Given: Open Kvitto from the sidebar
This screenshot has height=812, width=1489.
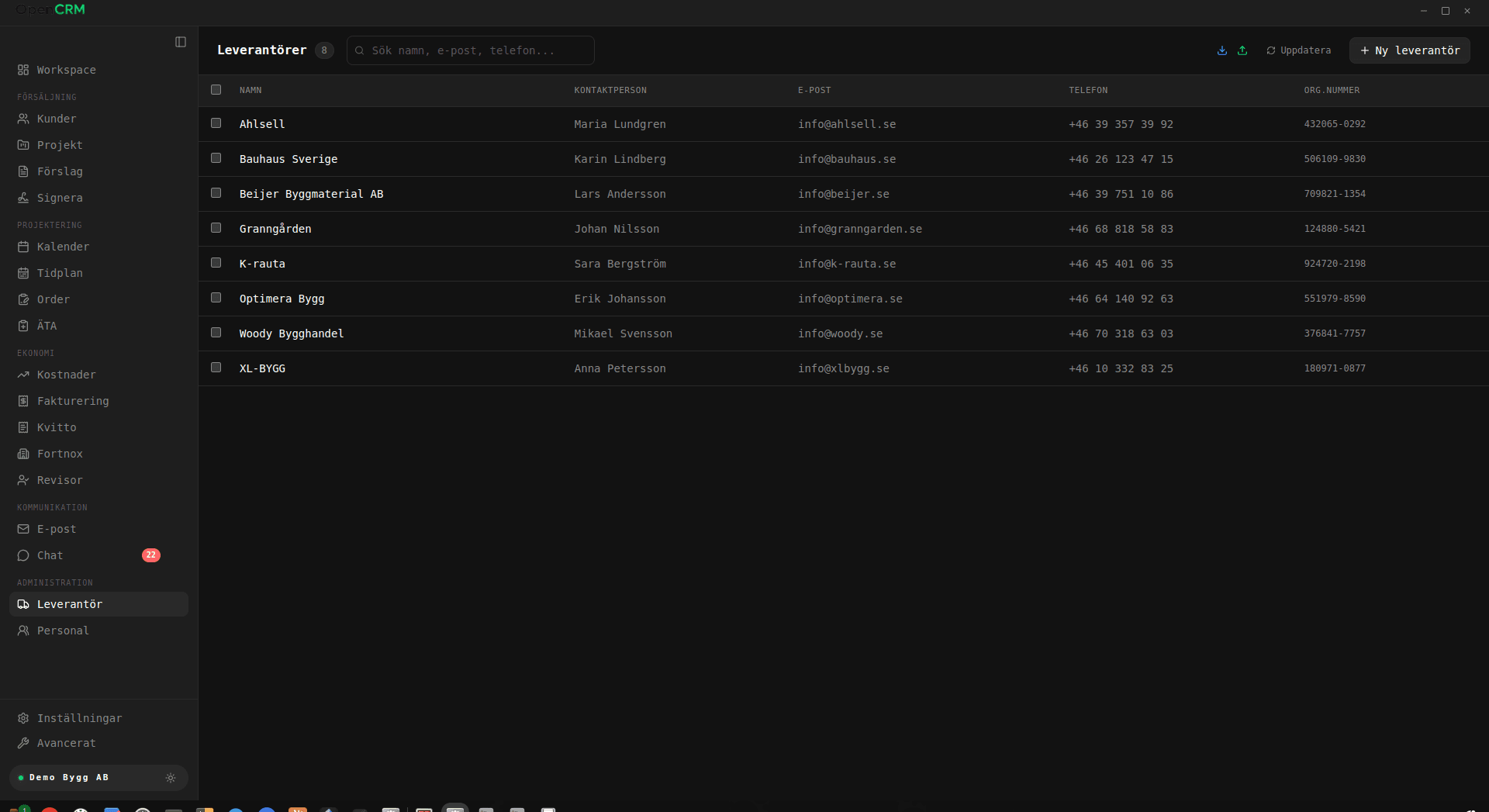Looking at the screenshot, I should (x=98, y=427).
